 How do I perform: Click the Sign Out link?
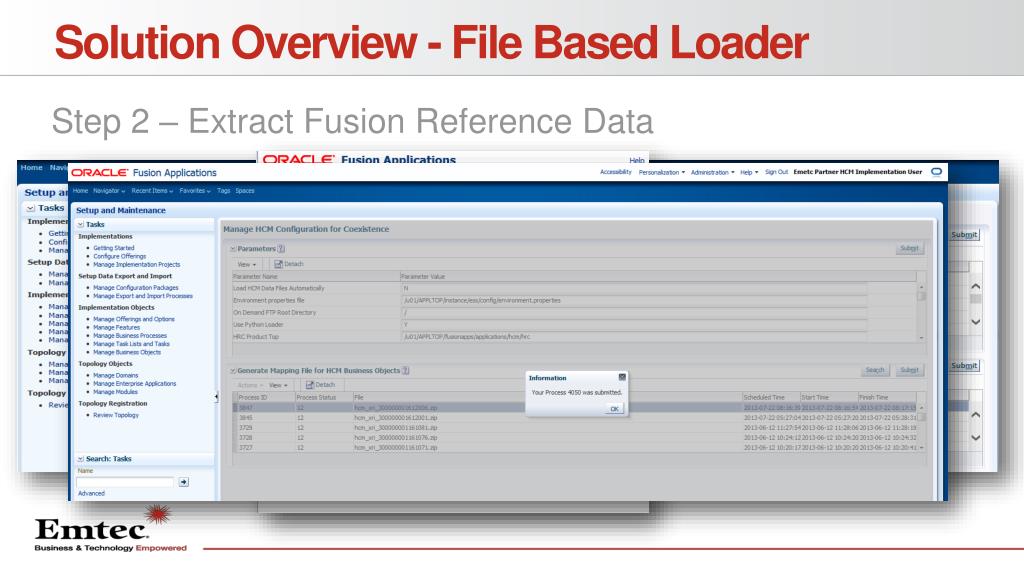pyautogui.click(x=776, y=172)
